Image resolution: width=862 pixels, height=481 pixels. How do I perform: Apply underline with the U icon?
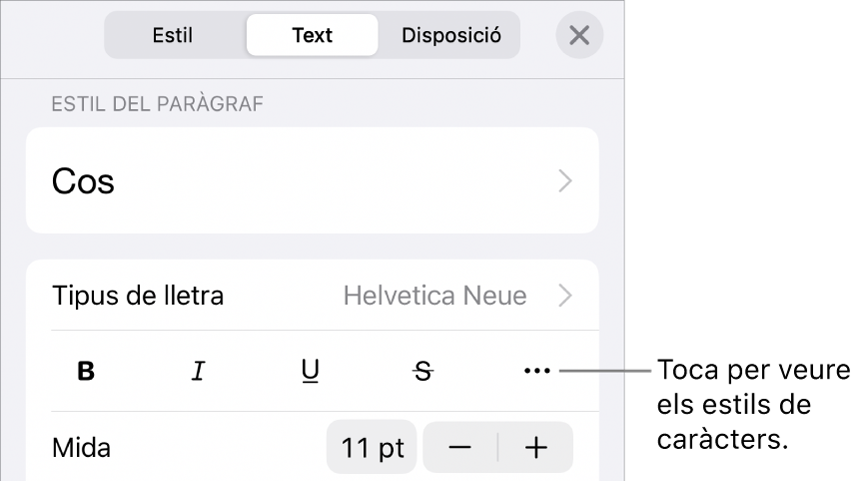tap(311, 371)
